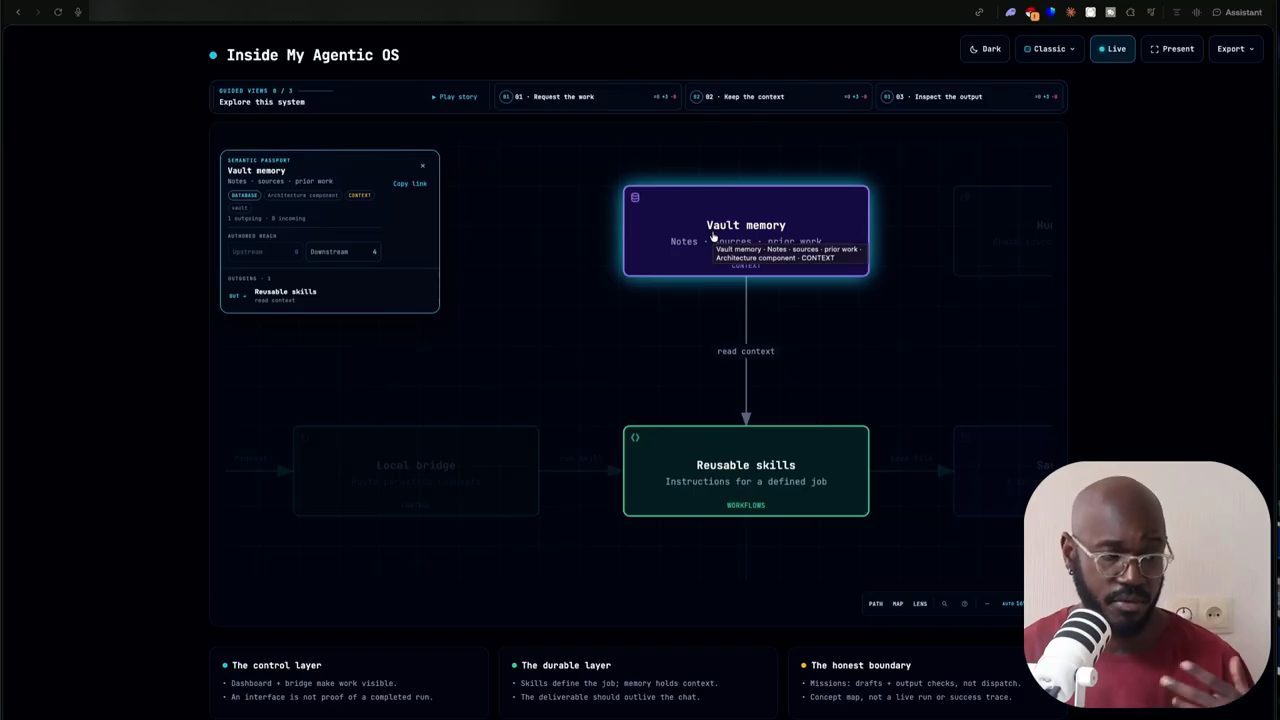Click the Inside My Agentic OS title
The height and width of the screenshot is (720, 1280).
[x=312, y=55]
